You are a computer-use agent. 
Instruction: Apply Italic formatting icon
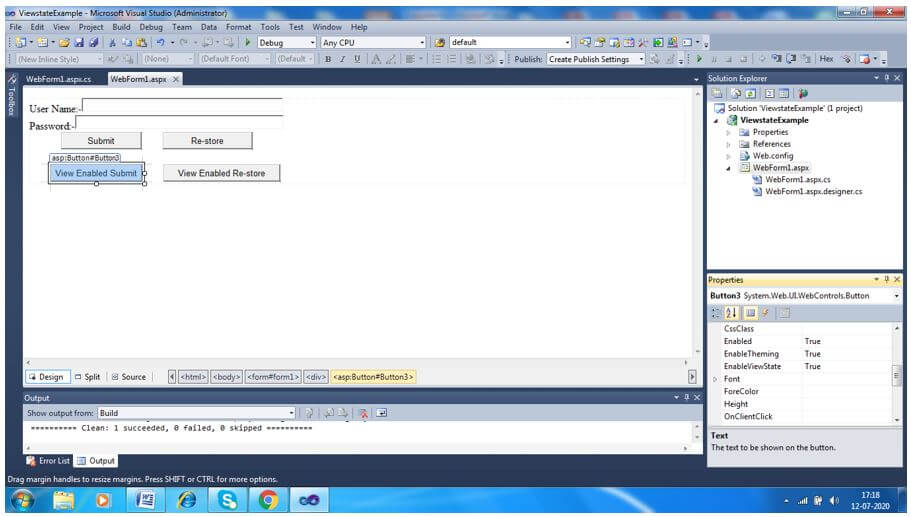click(x=342, y=59)
